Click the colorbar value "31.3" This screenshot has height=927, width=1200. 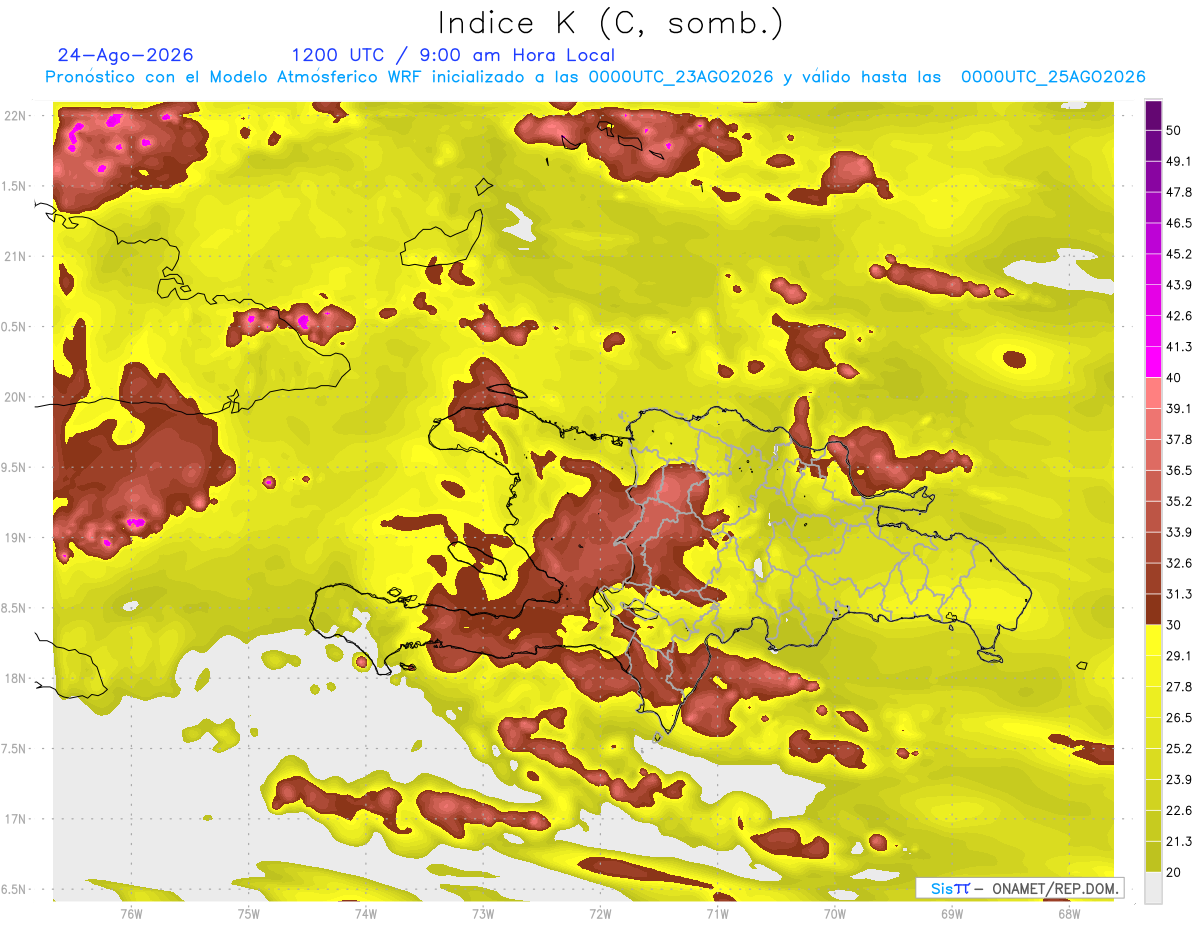1178,594
